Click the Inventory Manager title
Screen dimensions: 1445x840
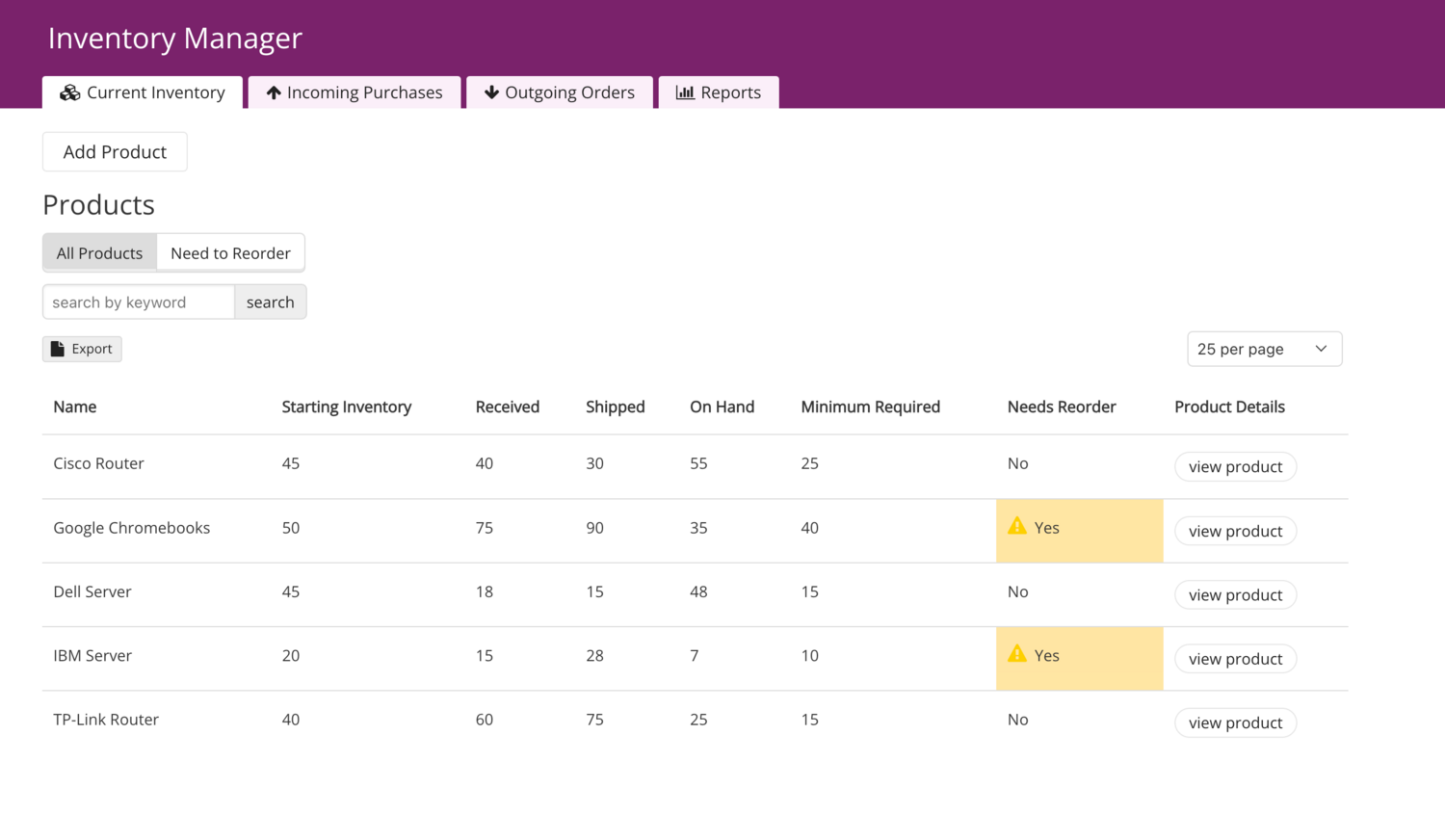pos(174,39)
